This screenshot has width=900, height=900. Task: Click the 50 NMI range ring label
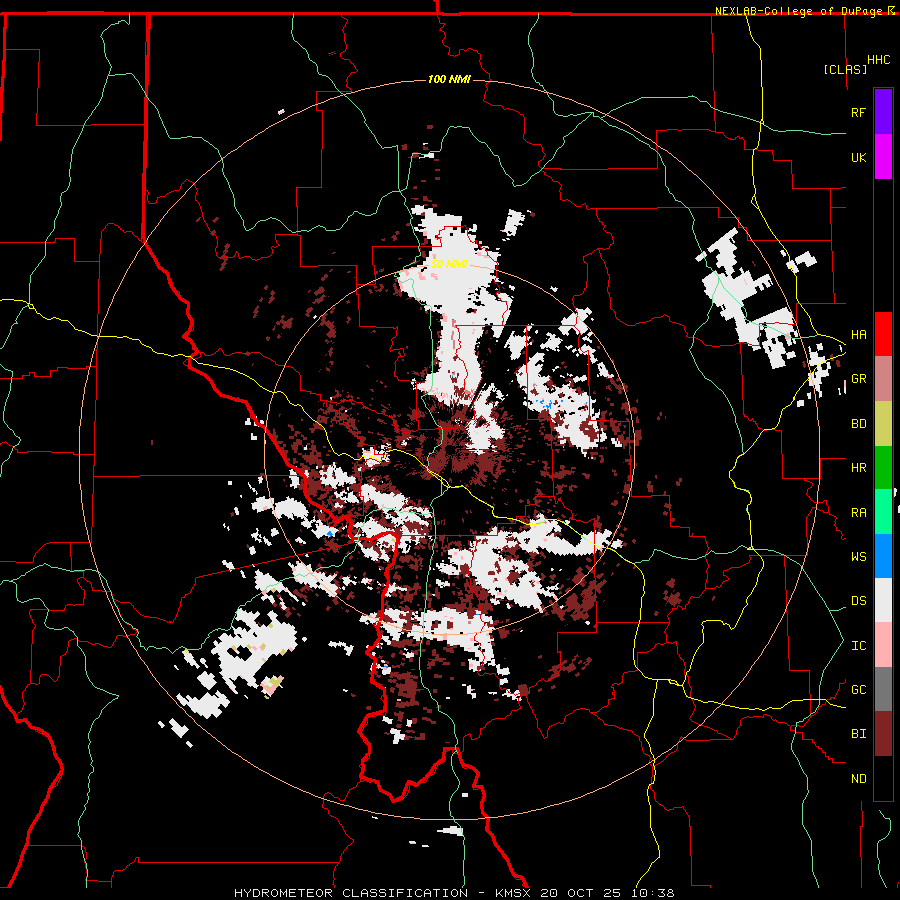coord(449,264)
